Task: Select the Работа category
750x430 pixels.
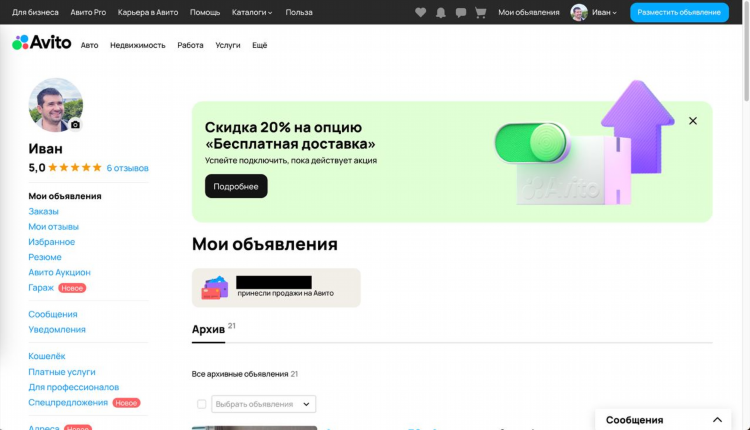Action: pos(190,45)
